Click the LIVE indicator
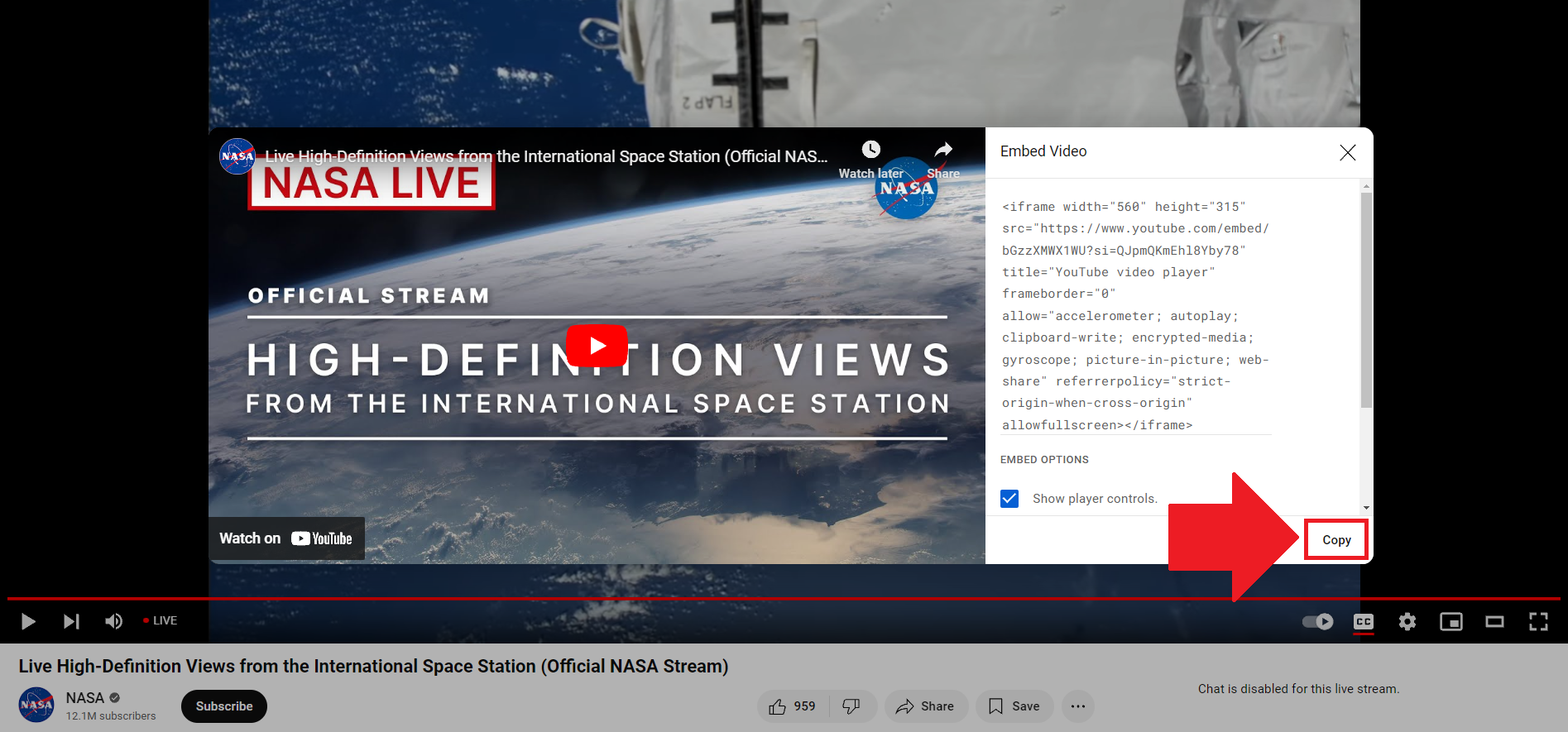 click(x=161, y=620)
